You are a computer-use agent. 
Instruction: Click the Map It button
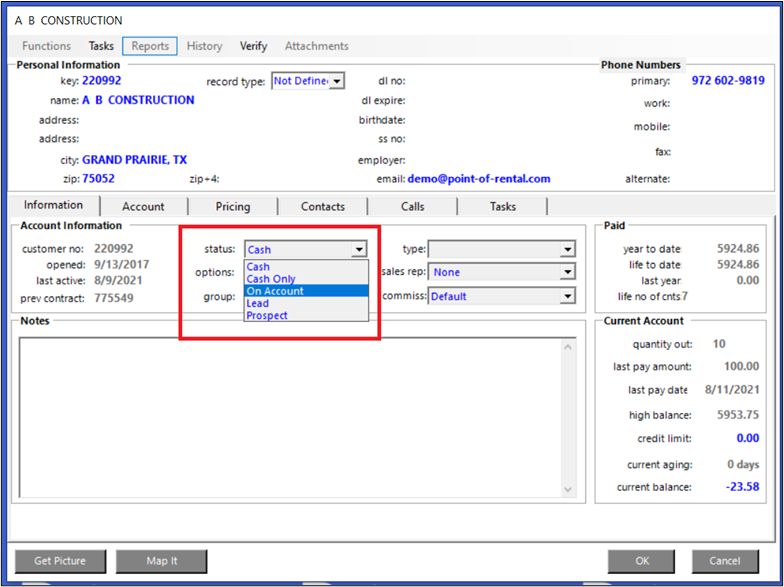161,561
